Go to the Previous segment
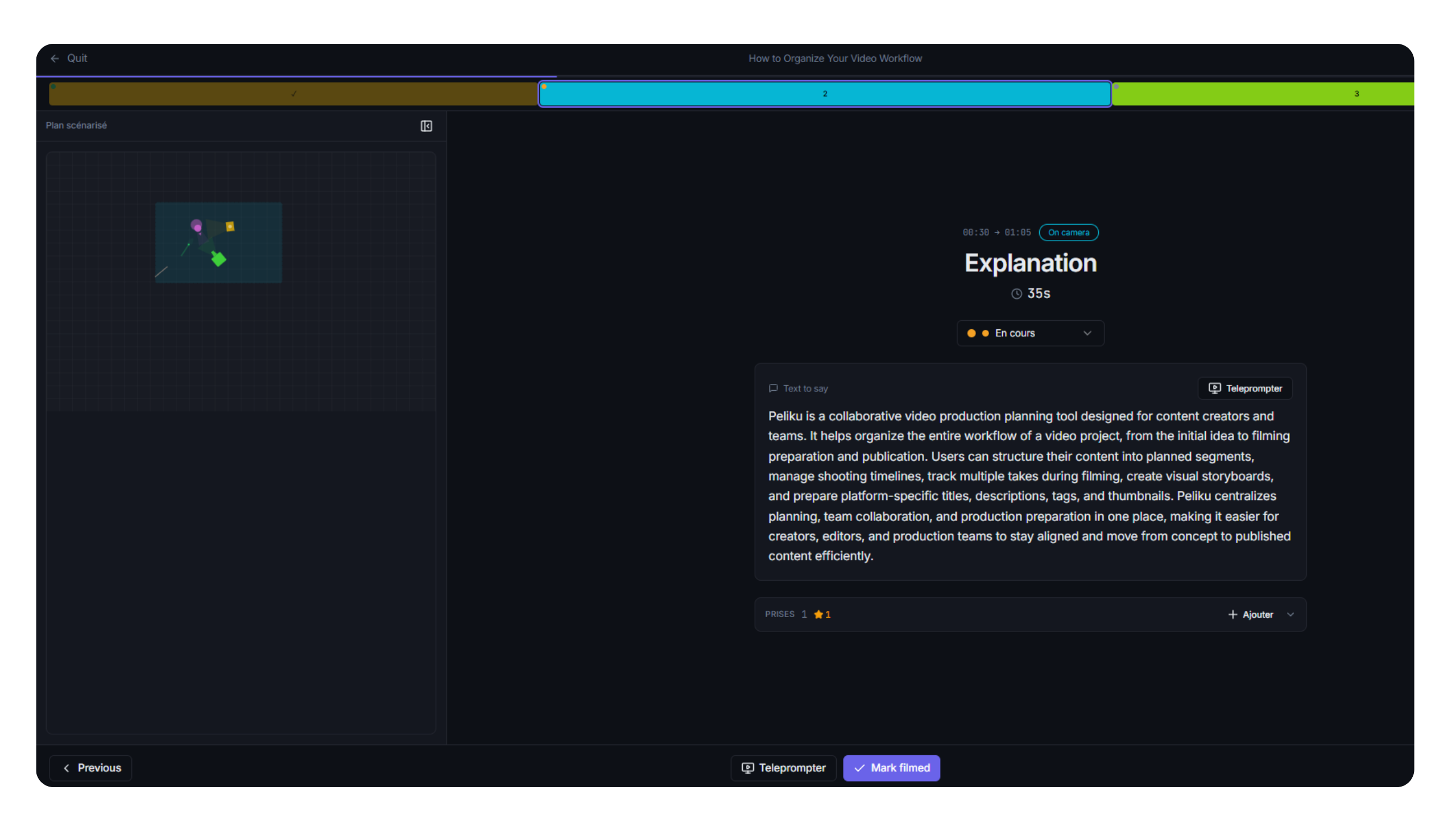The height and width of the screenshot is (819, 1456). [x=90, y=768]
